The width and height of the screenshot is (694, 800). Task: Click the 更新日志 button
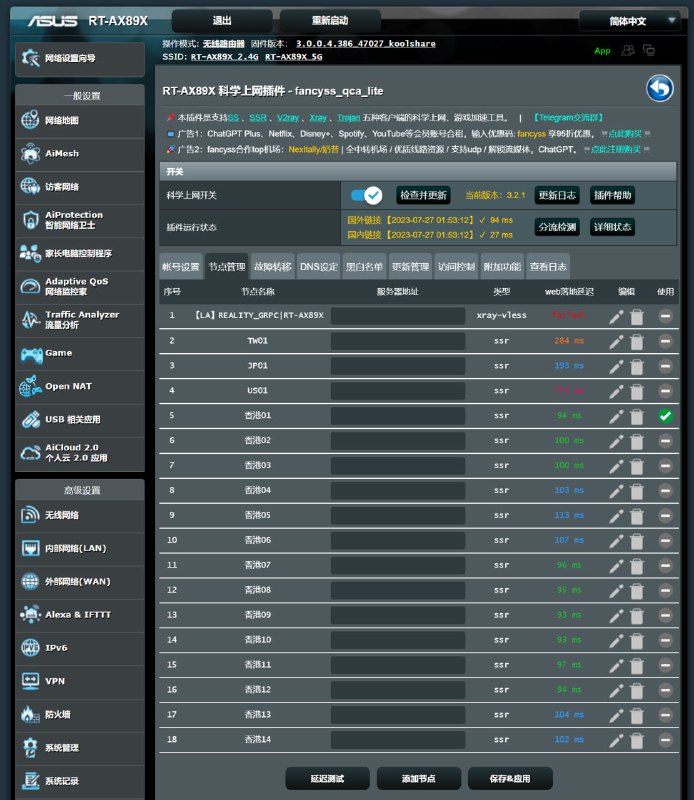click(557, 195)
